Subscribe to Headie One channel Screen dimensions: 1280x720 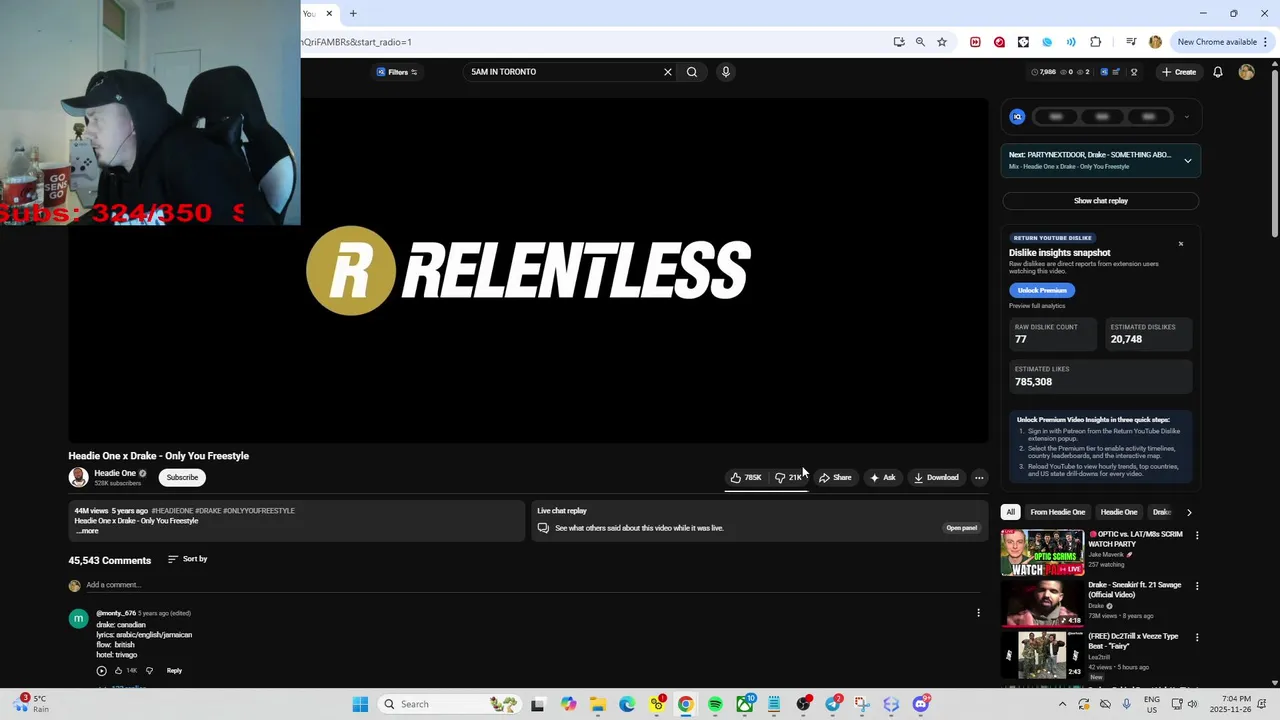(x=182, y=478)
